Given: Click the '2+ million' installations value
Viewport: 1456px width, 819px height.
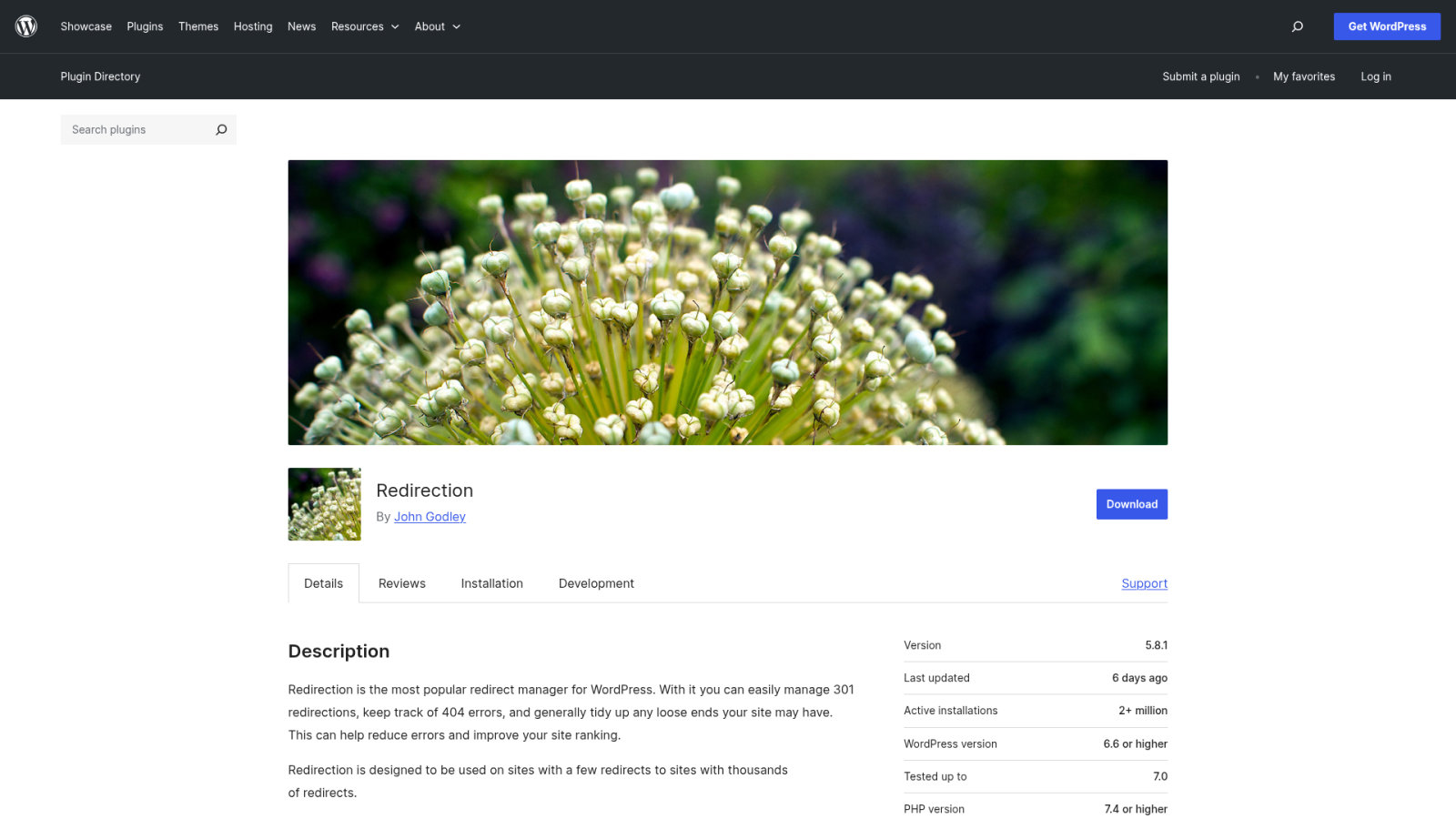Looking at the screenshot, I should [1143, 711].
